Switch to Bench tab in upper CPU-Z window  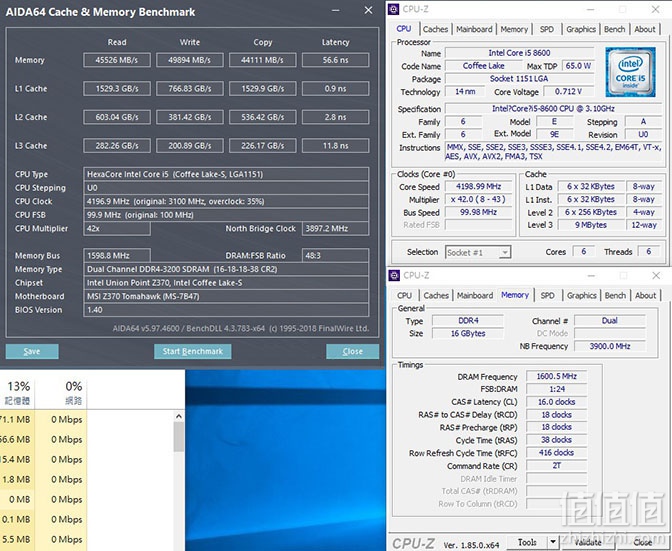[x=615, y=29]
